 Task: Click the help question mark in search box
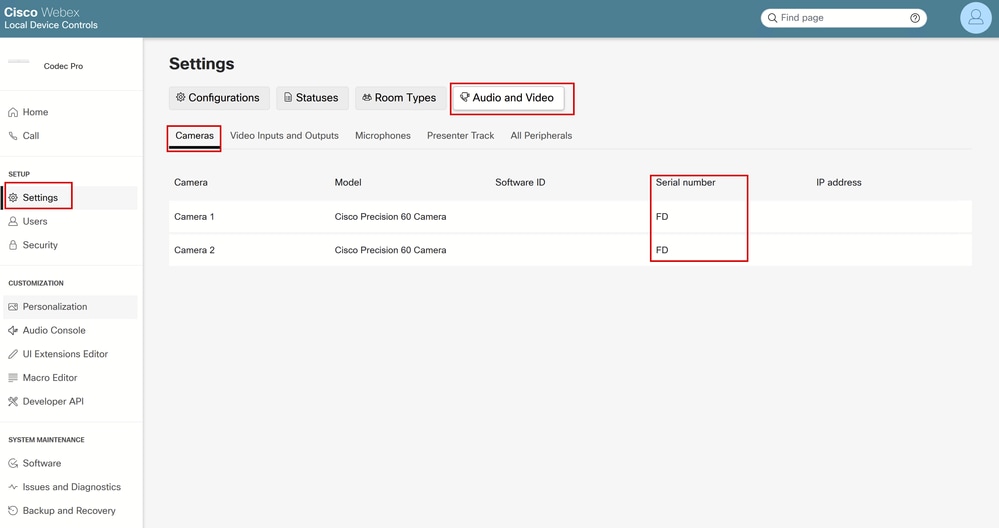(x=915, y=18)
